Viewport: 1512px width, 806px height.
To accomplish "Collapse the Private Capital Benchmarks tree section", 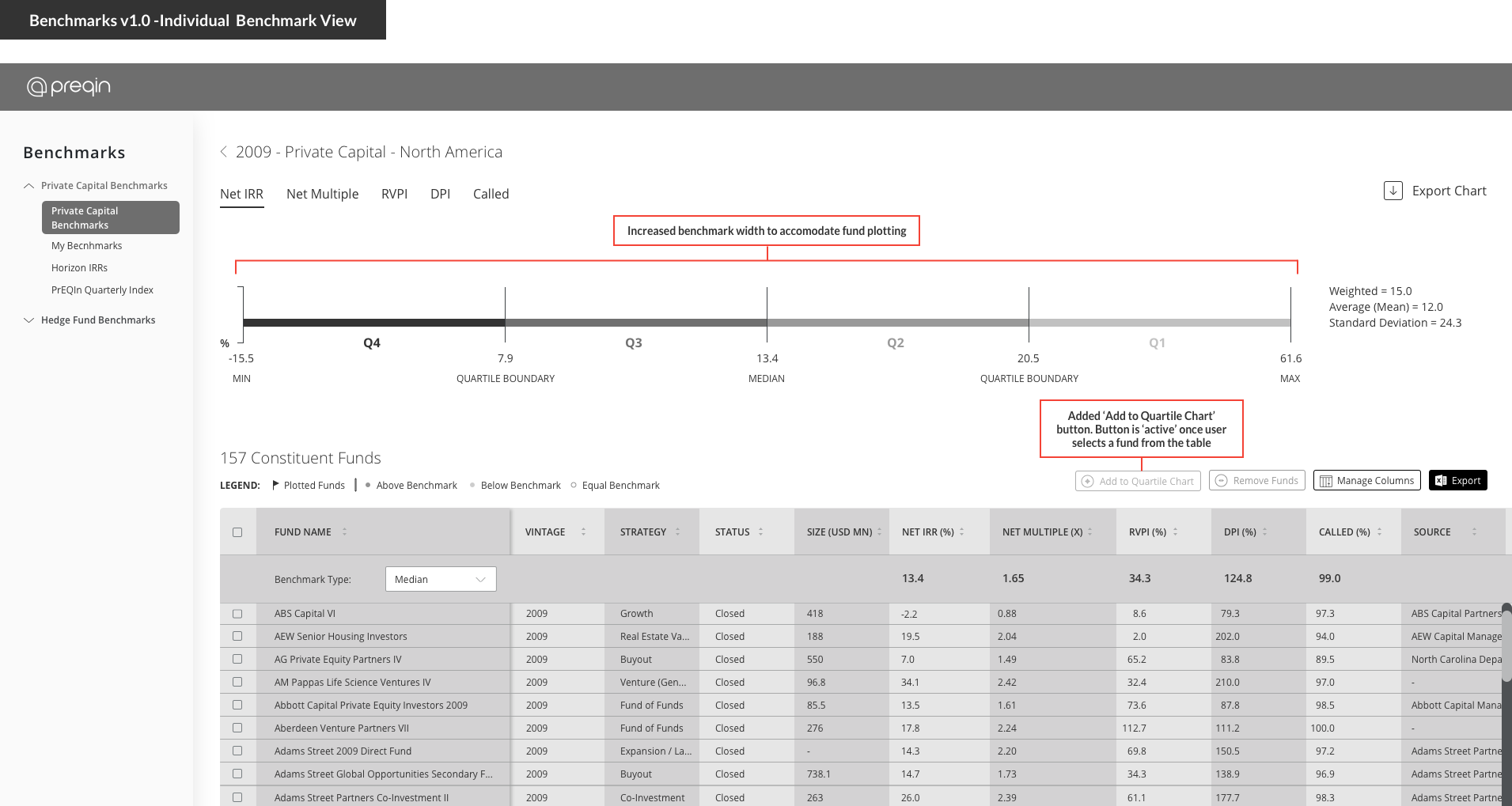I will pyautogui.click(x=29, y=186).
